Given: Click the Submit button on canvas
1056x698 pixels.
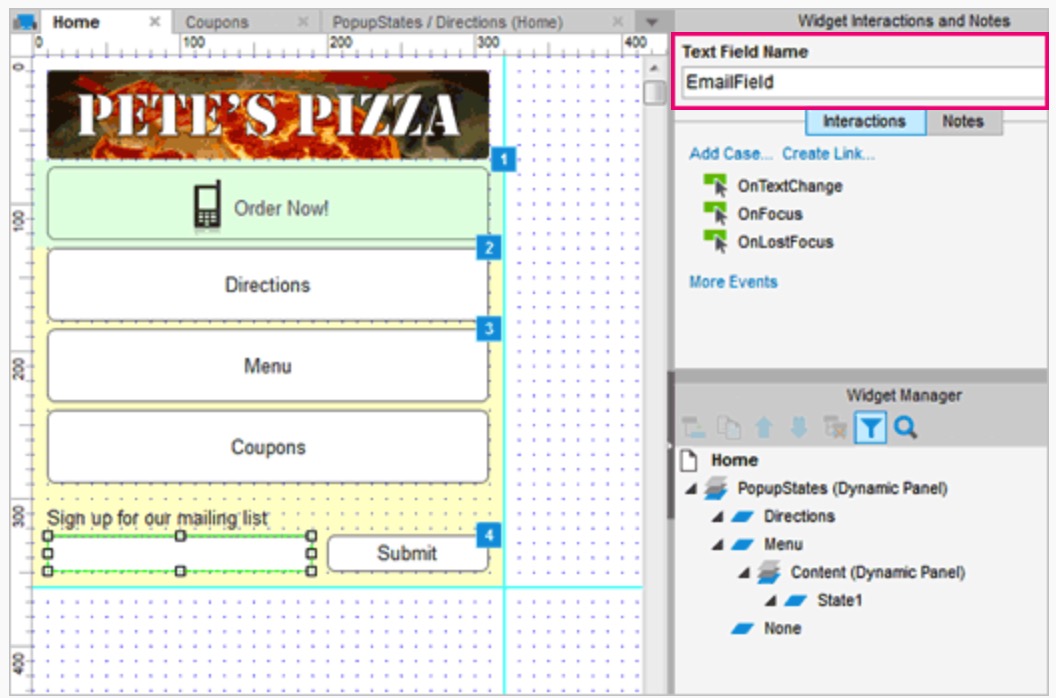Looking at the screenshot, I should (407, 553).
